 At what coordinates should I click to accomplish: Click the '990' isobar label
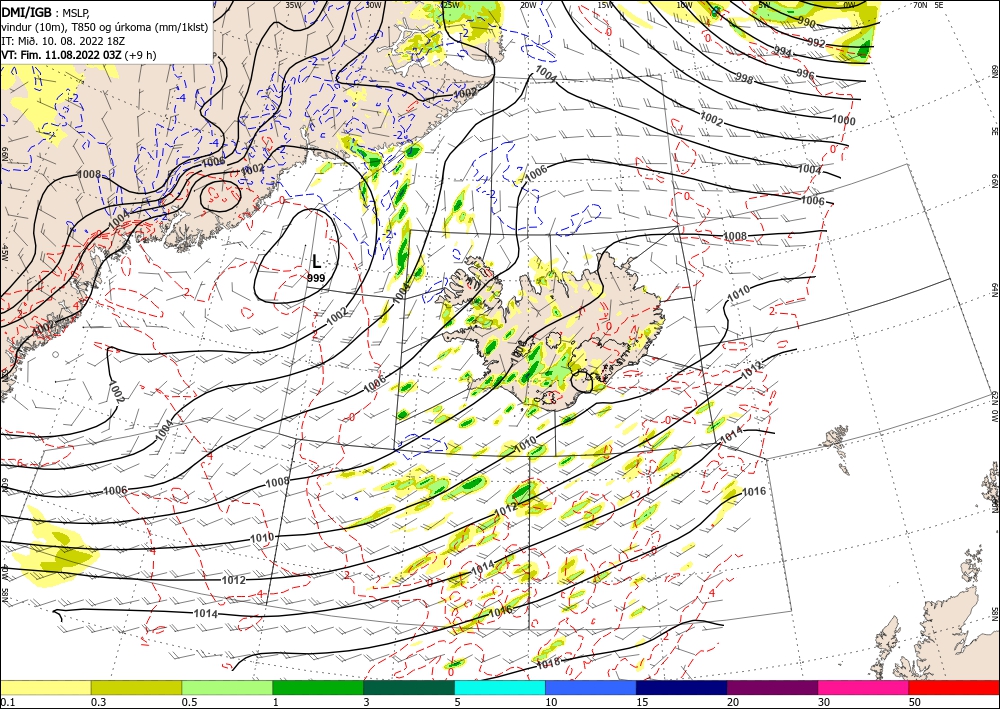[x=806, y=23]
